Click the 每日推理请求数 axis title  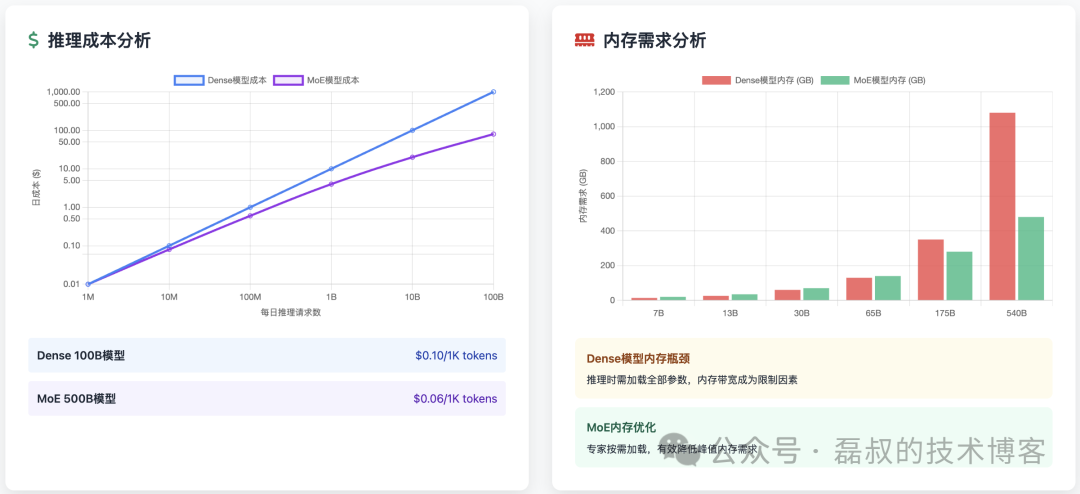(x=291, y=312)
